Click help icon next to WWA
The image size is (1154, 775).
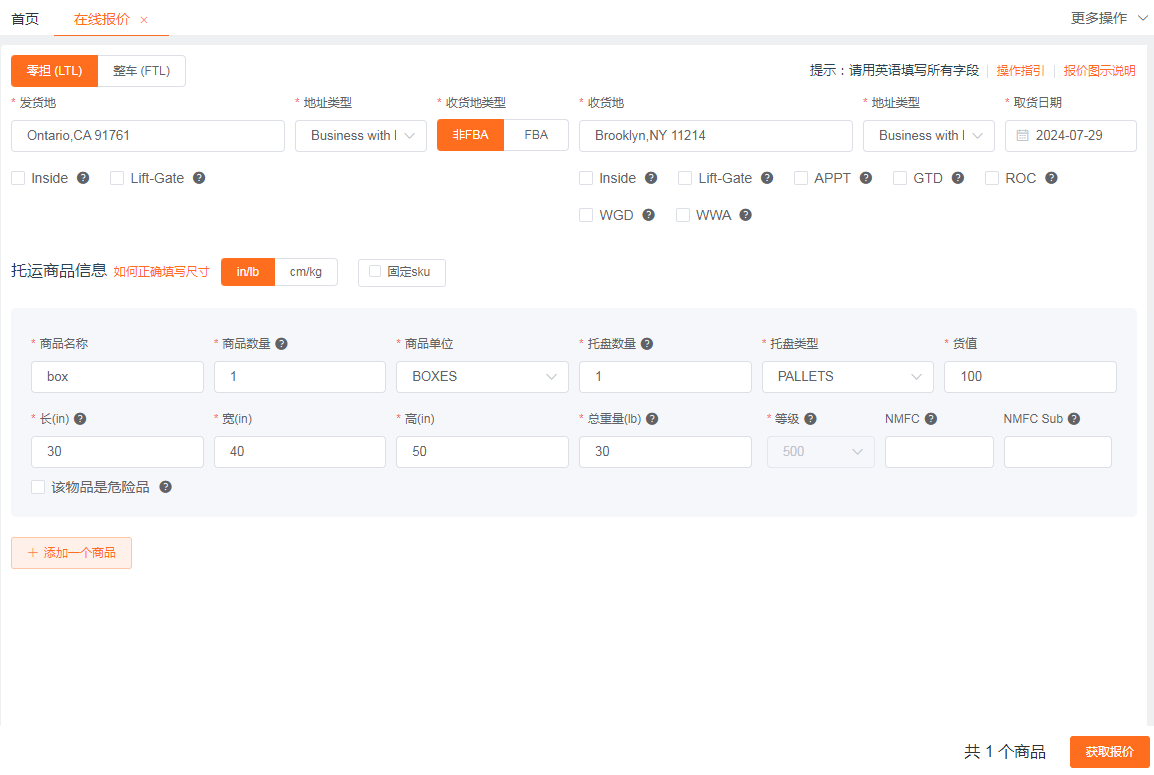pos(745,215)
